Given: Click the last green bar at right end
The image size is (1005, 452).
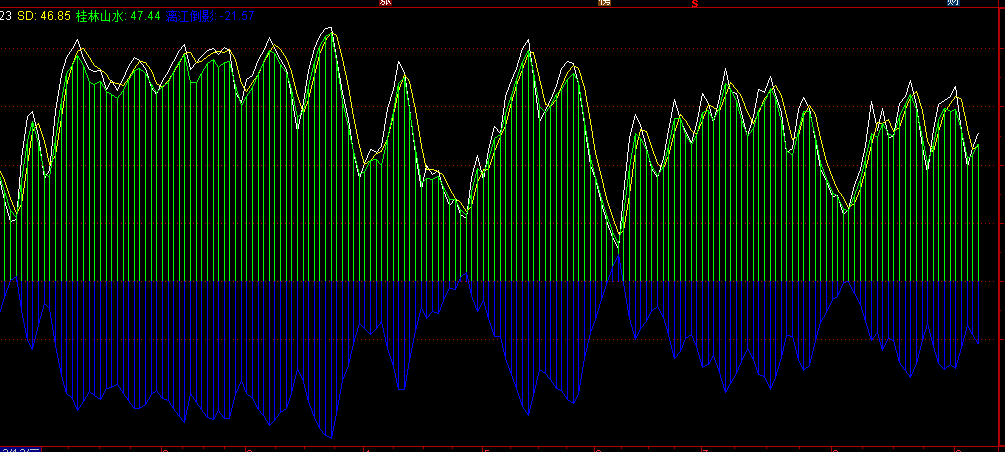Looking at the screenshot, I should (978, 212).
